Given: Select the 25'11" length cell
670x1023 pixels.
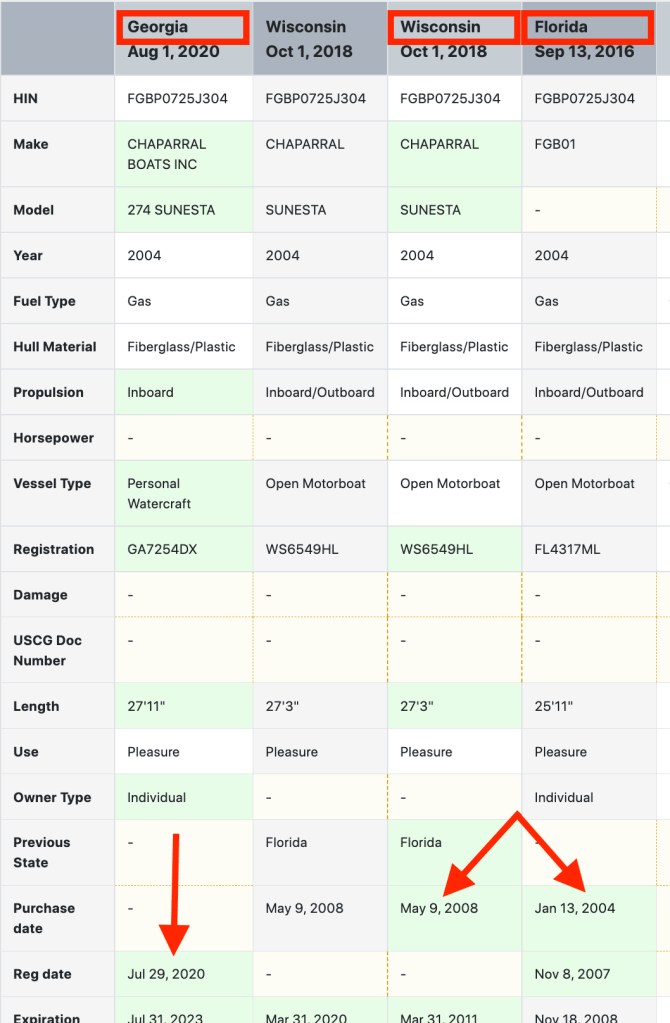Looking at the screenshot, I should [x=554, y=706].
